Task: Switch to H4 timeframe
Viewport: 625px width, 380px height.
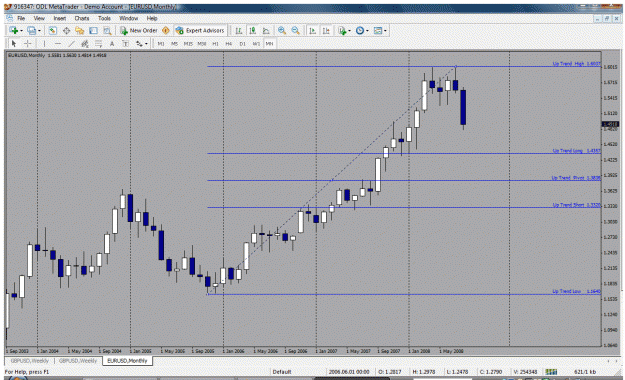Action: click(229, 43)
